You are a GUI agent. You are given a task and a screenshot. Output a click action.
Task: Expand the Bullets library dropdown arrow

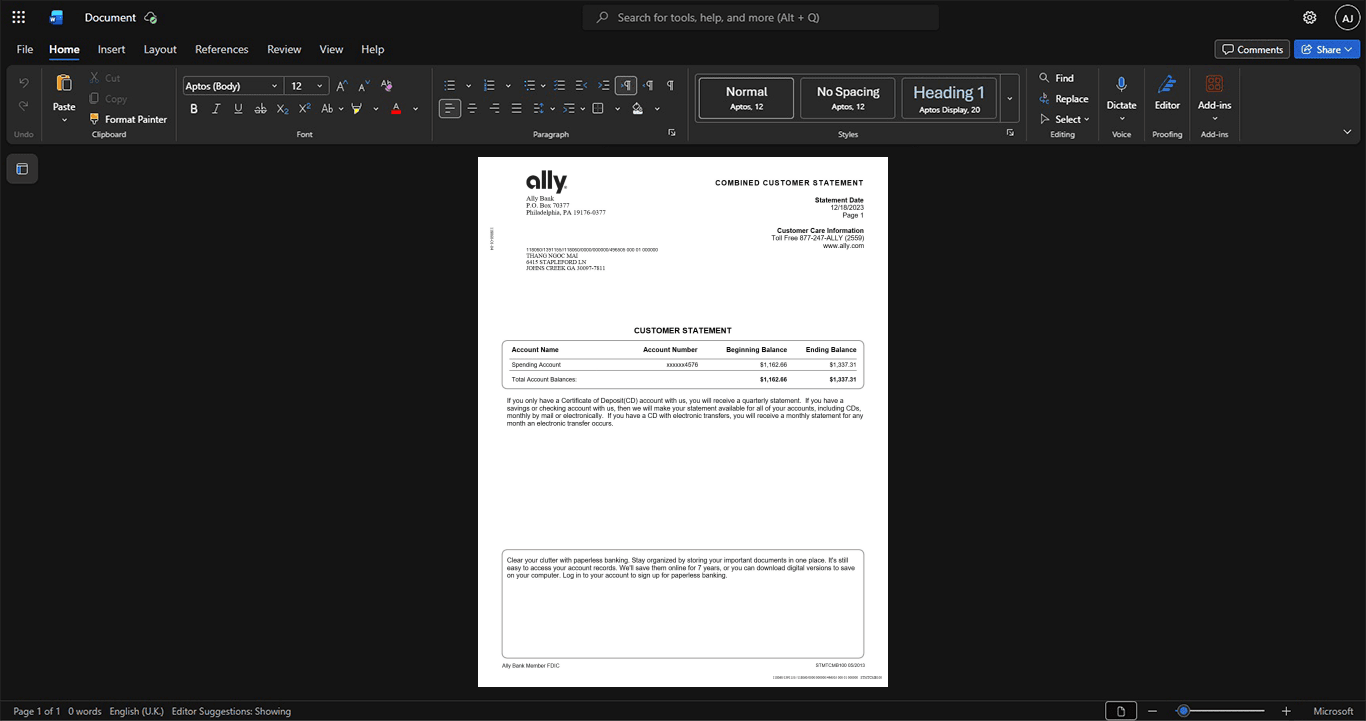coord(468,86)
